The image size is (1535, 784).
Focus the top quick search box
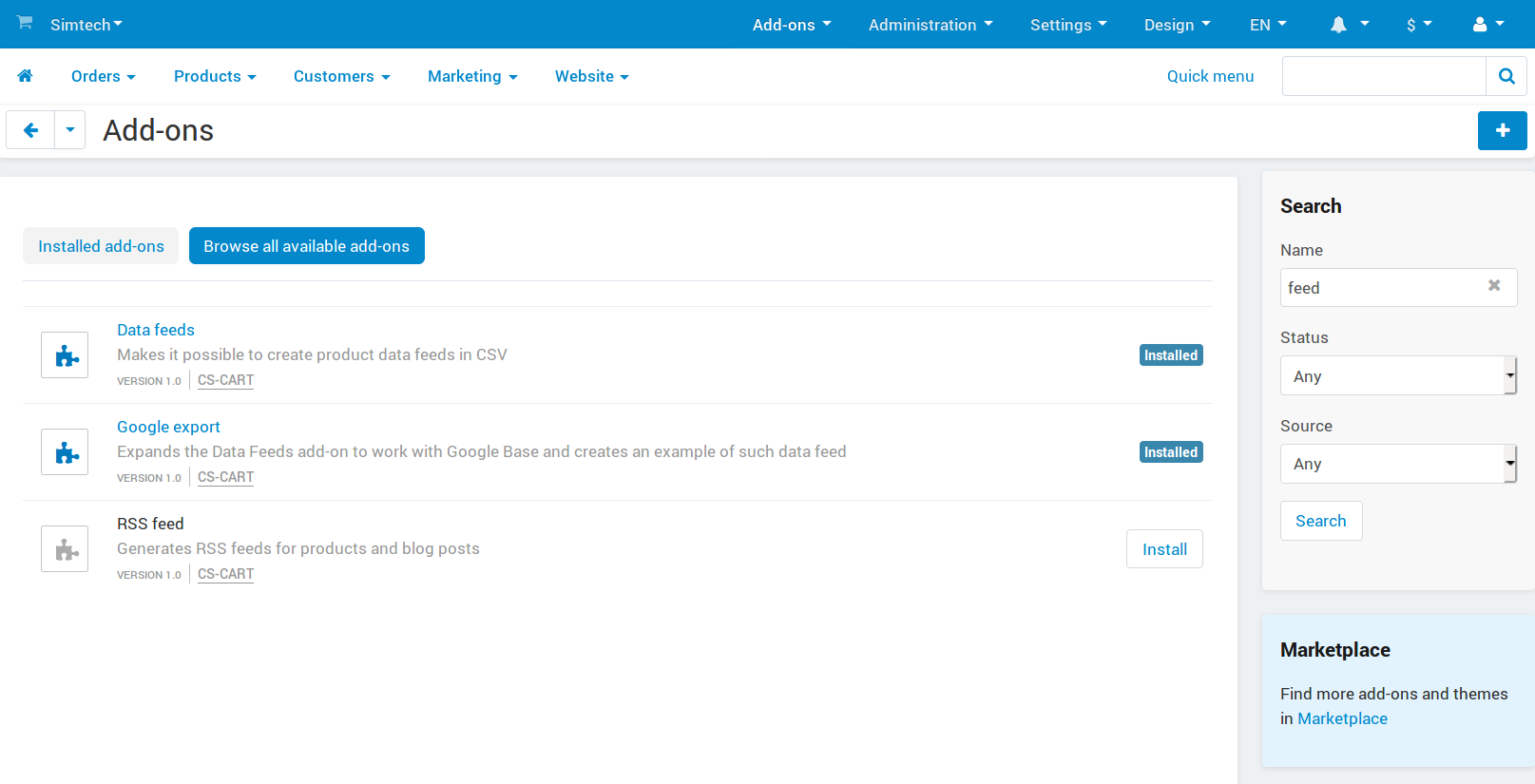click(x=1384, y=76)
